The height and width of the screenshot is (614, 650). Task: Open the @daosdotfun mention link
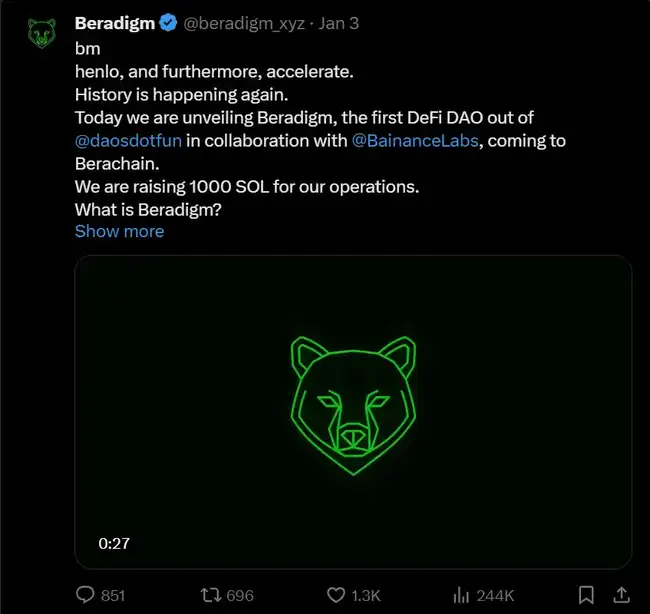point(128,140)
